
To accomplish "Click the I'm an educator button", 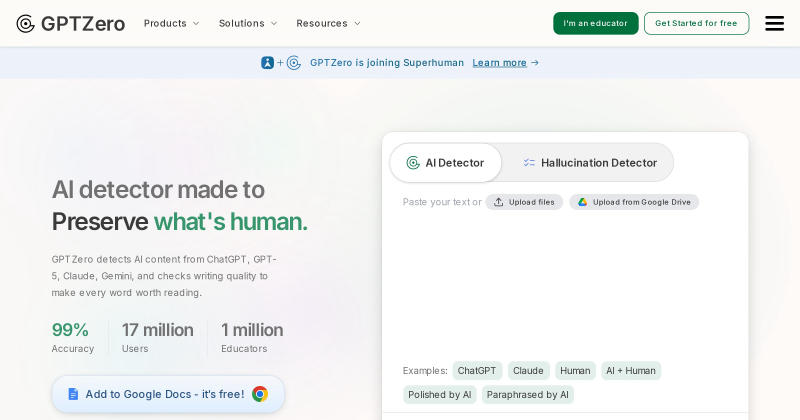I will [x=595, y=23].
